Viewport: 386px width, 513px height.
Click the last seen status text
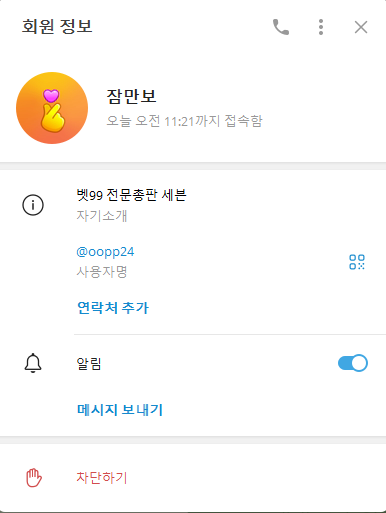click(x=184, y=121)
